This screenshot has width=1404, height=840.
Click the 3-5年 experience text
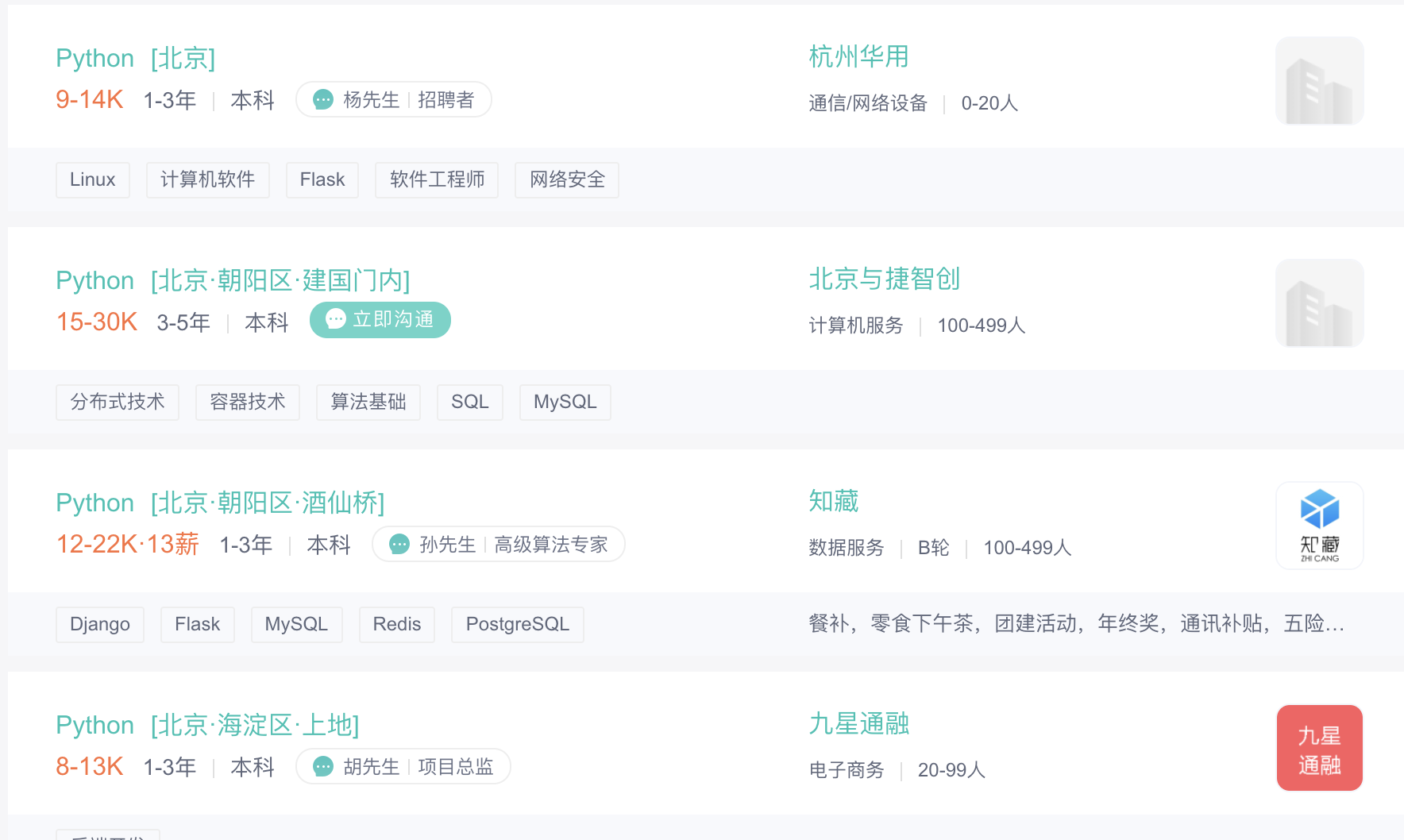pos(183,322)
